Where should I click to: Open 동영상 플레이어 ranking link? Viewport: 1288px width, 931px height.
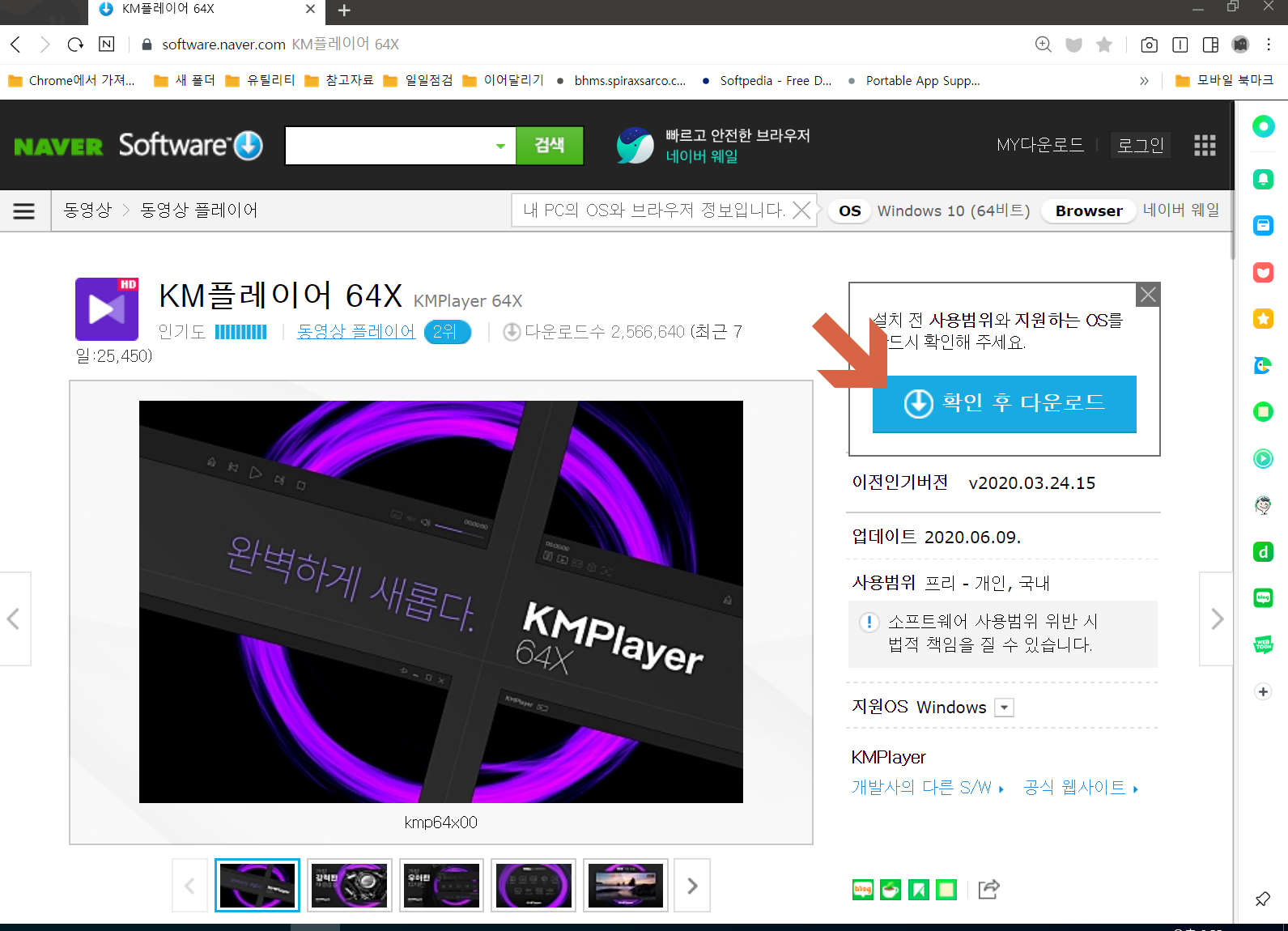point(356,332)
